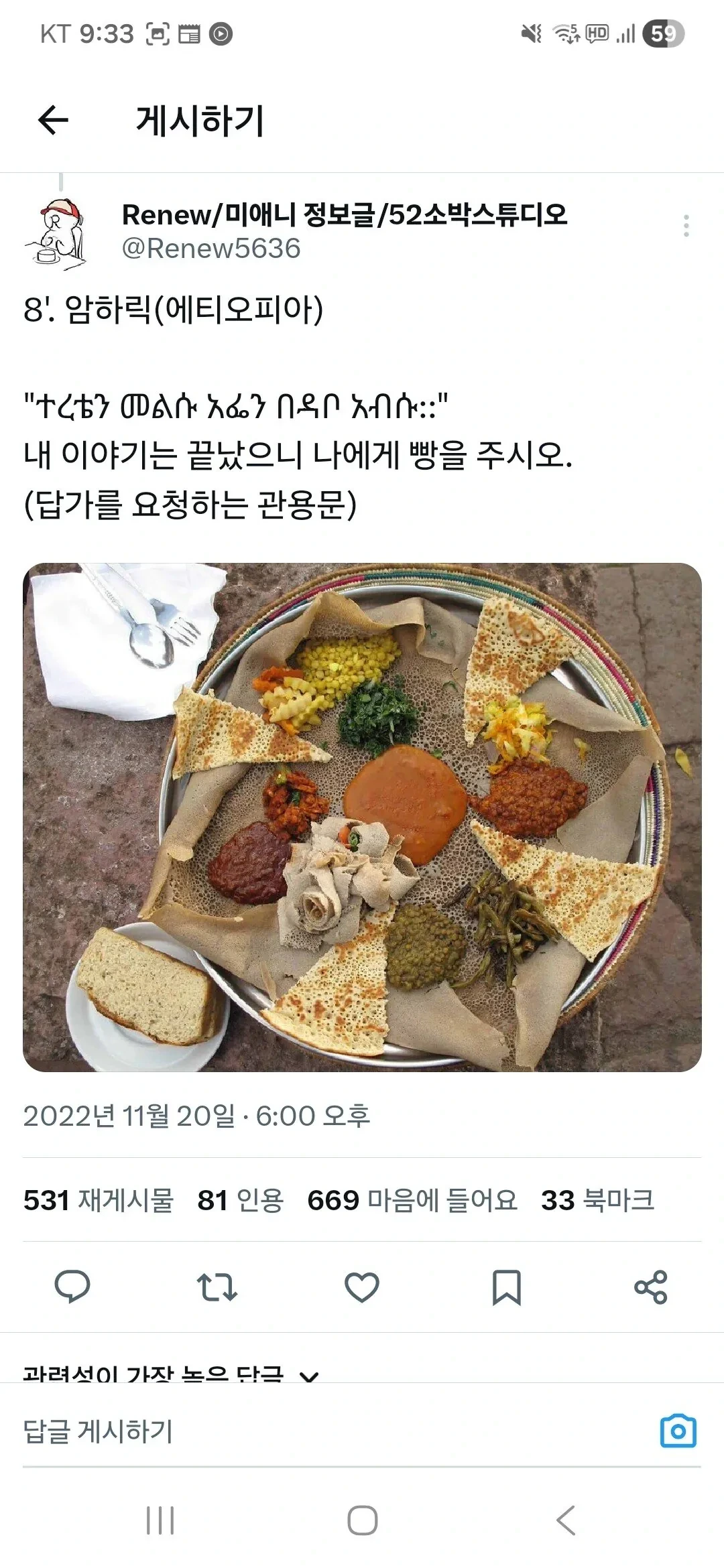Image resolution: width=724 pixels, height=1568 pixels.
Task: View the 669 마음에 들어요 likes list
Action: click(x=412, y=1200)
